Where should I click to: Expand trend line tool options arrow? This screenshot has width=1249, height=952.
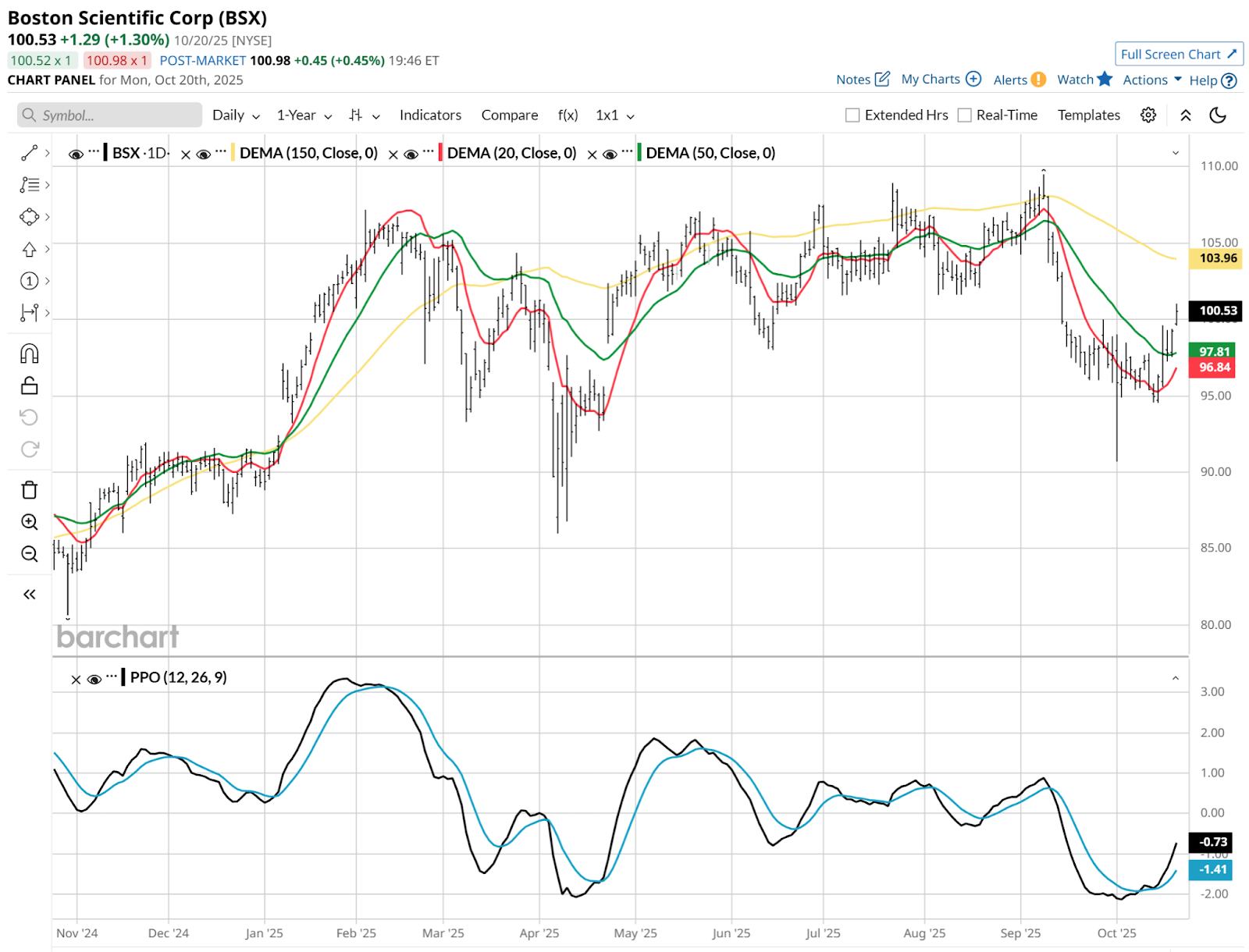coord(48,153)
